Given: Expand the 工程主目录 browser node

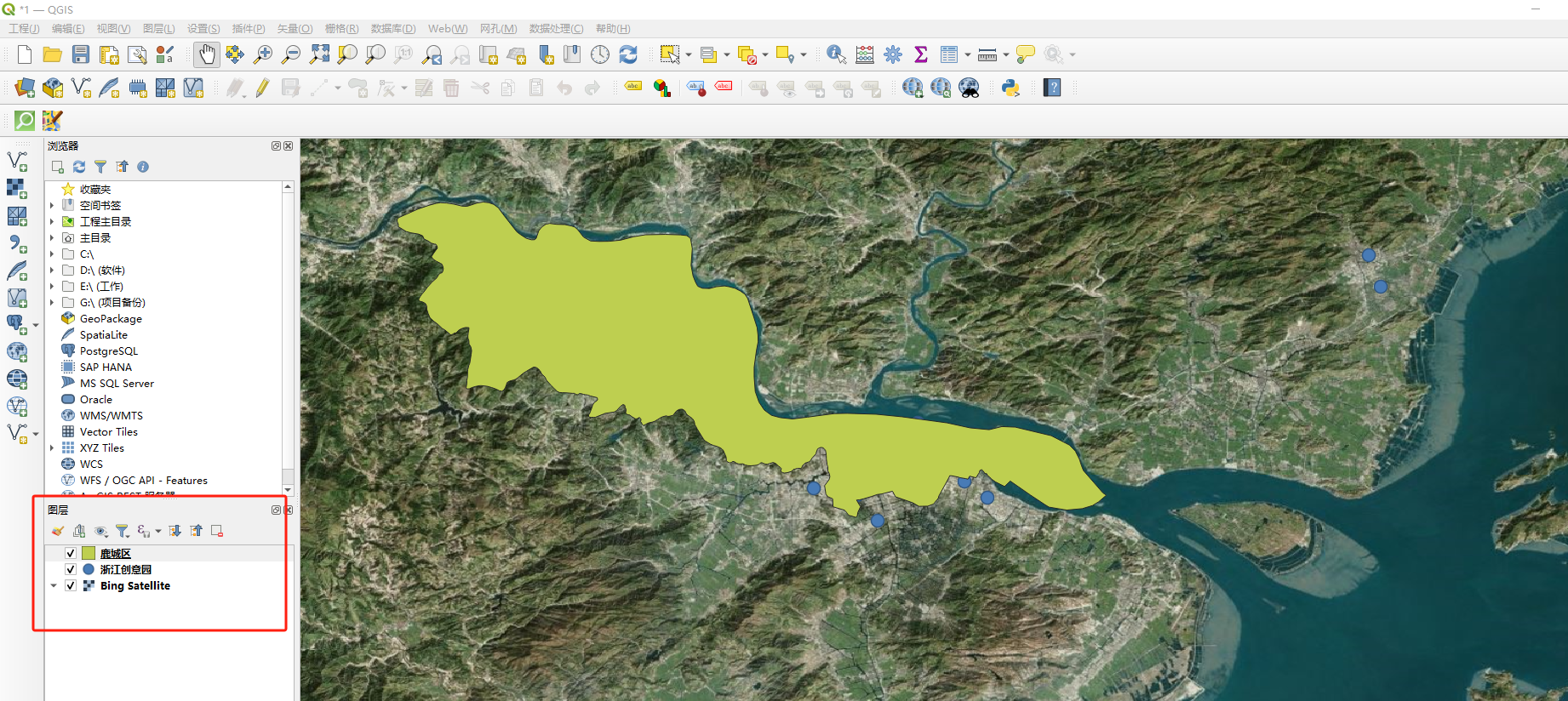Looking at the screenshot, I should (52, 221).
